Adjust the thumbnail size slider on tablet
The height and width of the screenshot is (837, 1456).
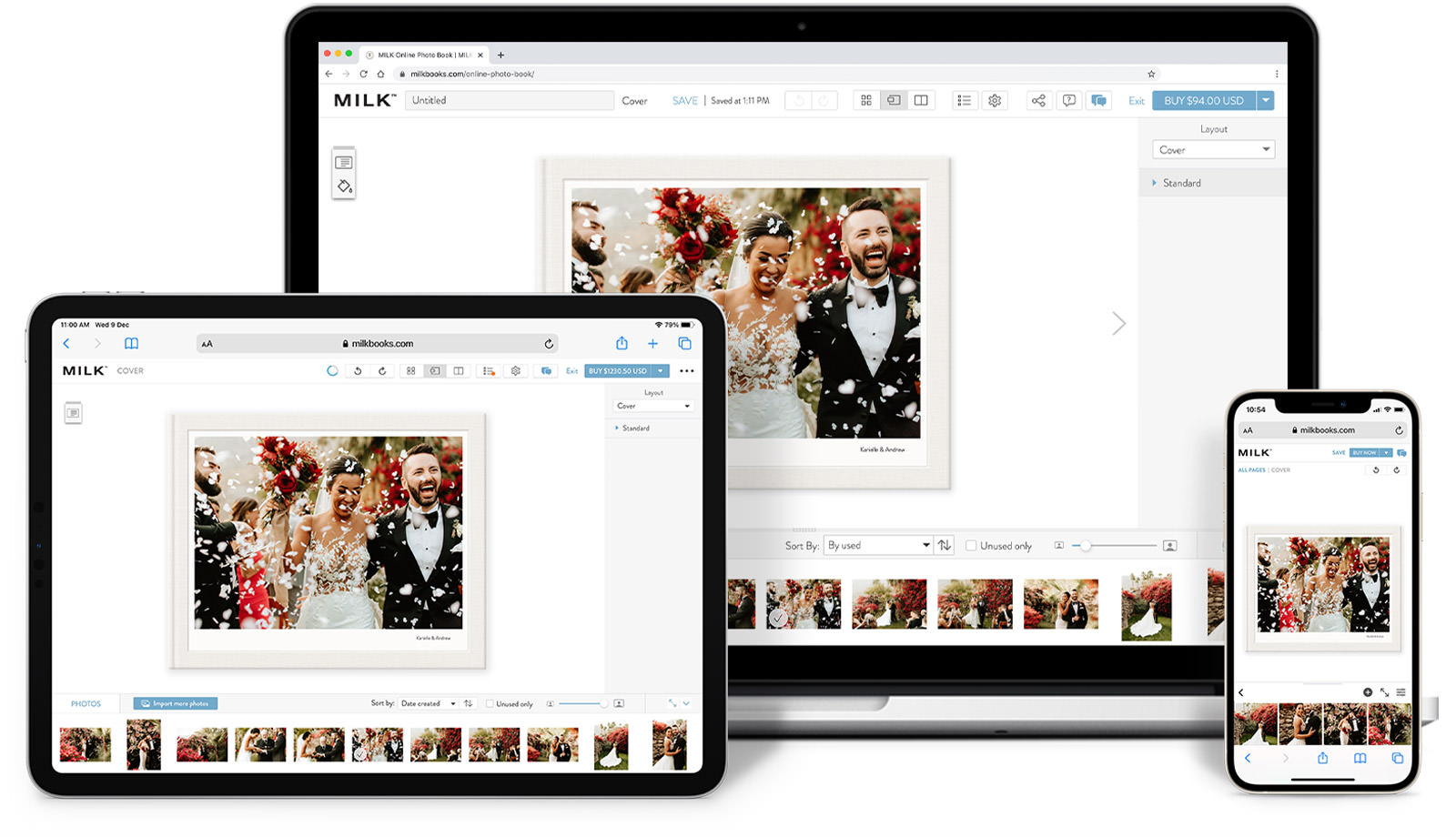coord(582,703)
